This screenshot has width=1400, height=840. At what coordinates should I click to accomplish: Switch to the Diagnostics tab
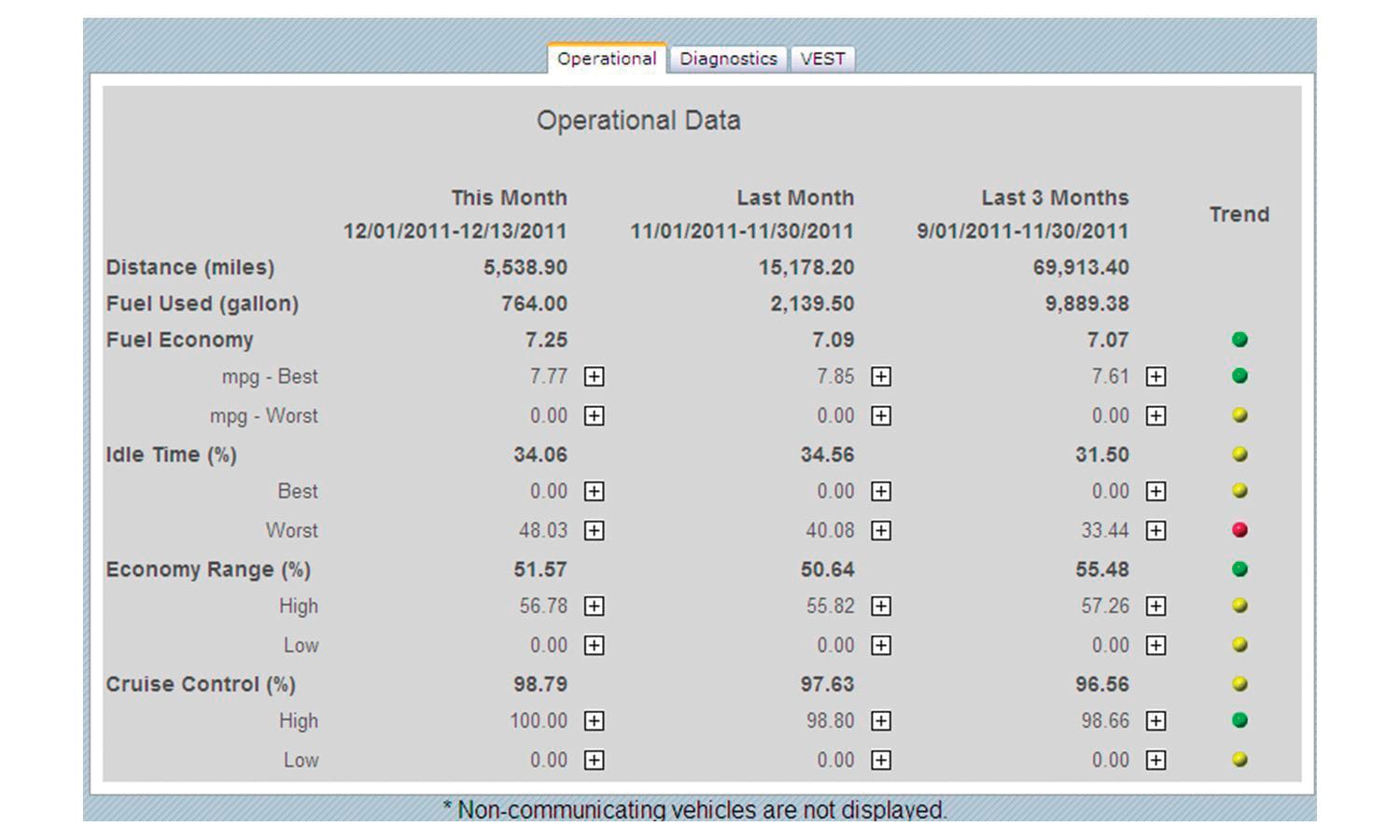coord(728,59)
